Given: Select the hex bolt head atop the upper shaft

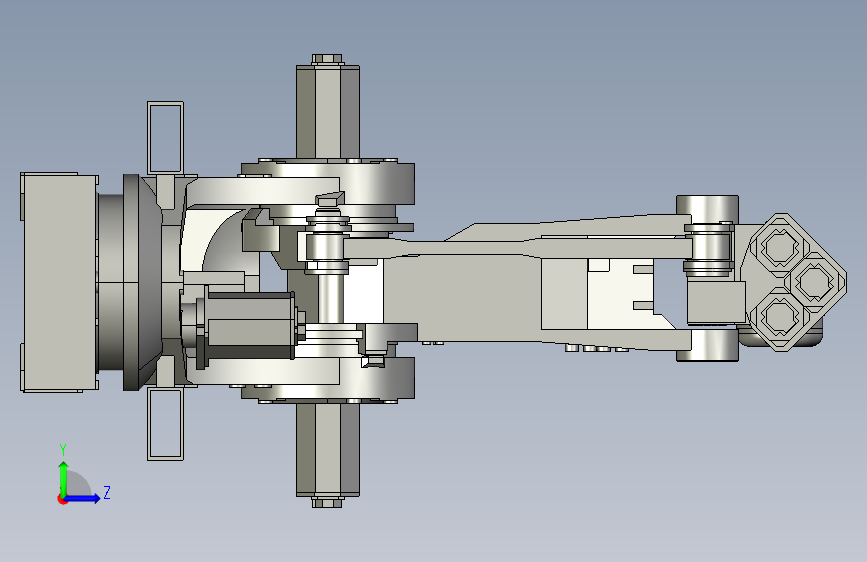Looking at the screenshot, I should click(327, 60).
